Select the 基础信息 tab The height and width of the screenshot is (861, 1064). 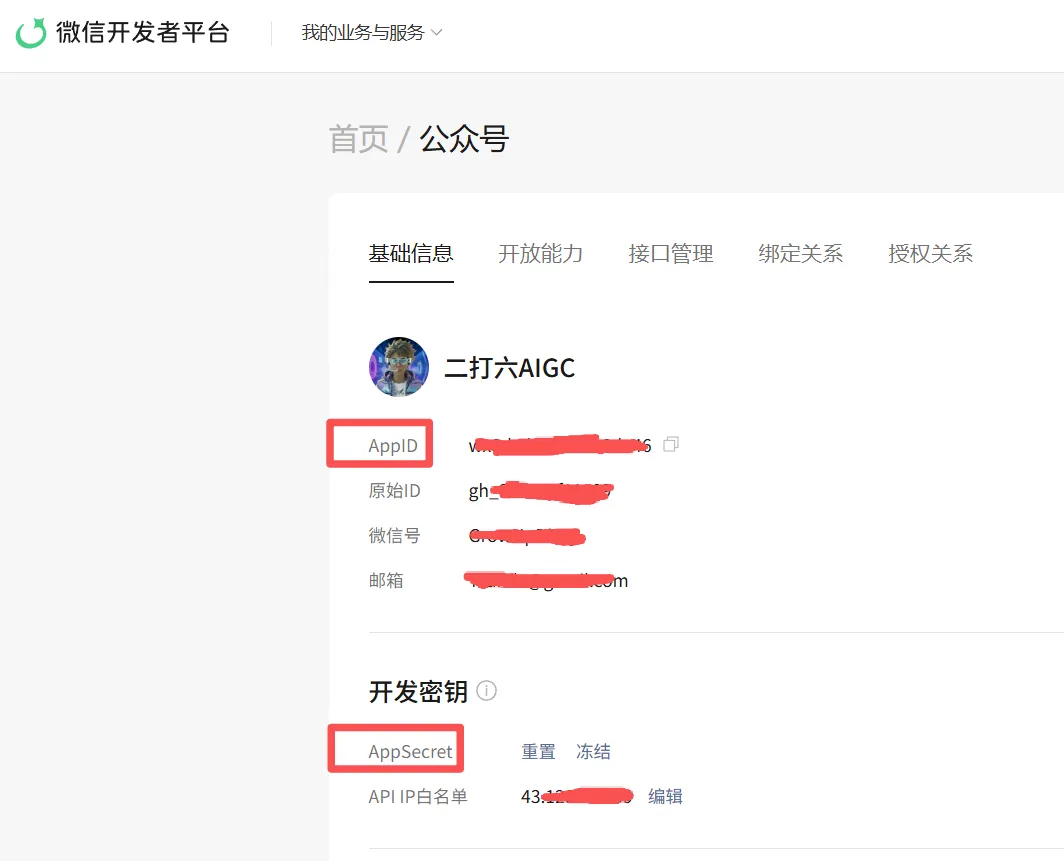coord(411,254)
